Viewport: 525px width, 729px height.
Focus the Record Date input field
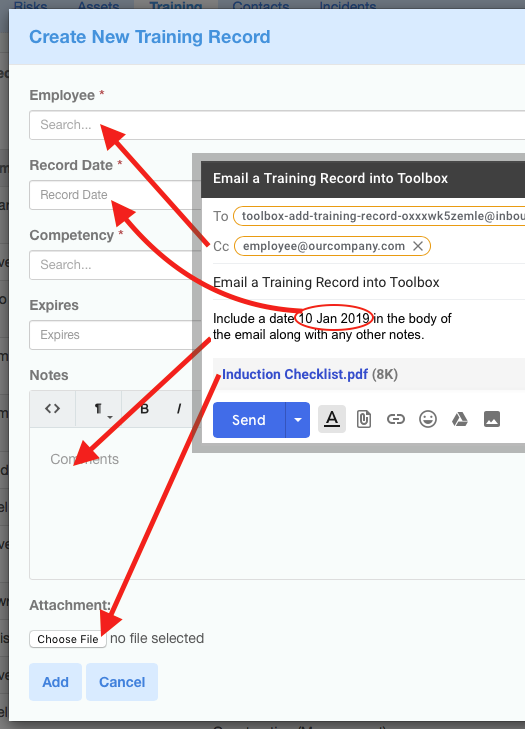(x=111, y=195)
